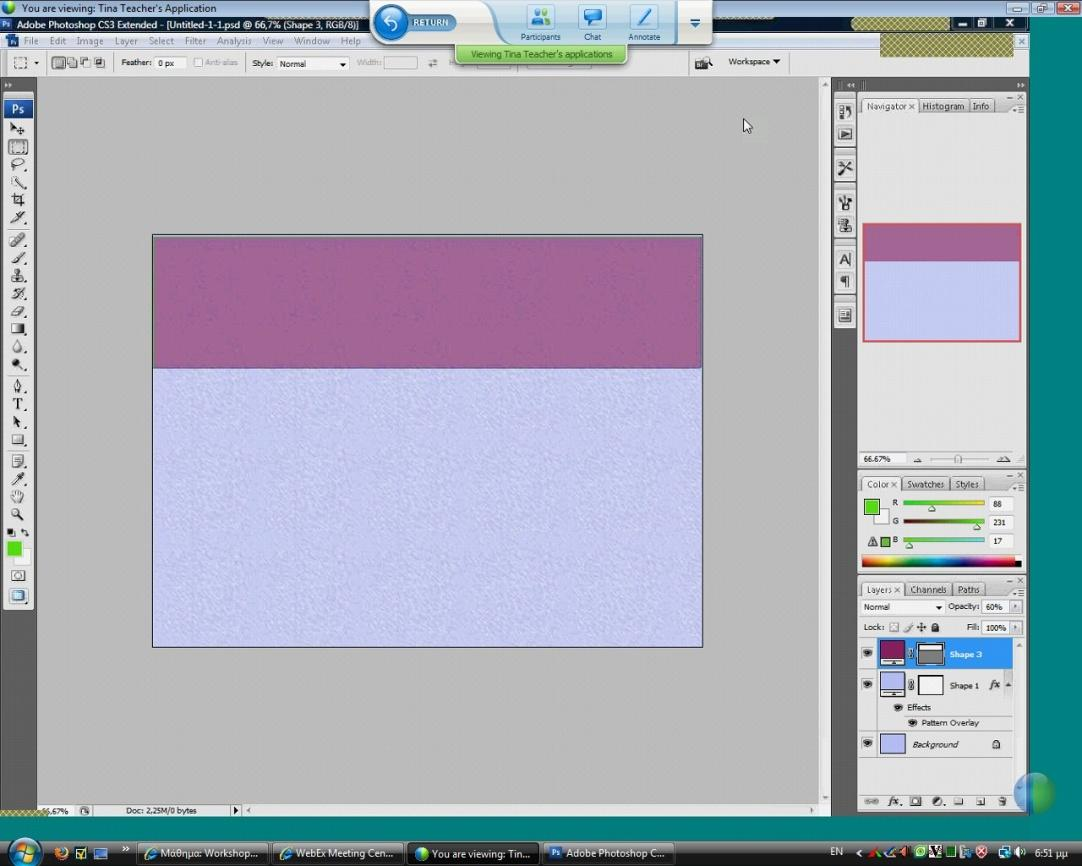Viewport: 1082px width, 866px height.
Task: Select the Lasso tool
Action: click(17, 165)
